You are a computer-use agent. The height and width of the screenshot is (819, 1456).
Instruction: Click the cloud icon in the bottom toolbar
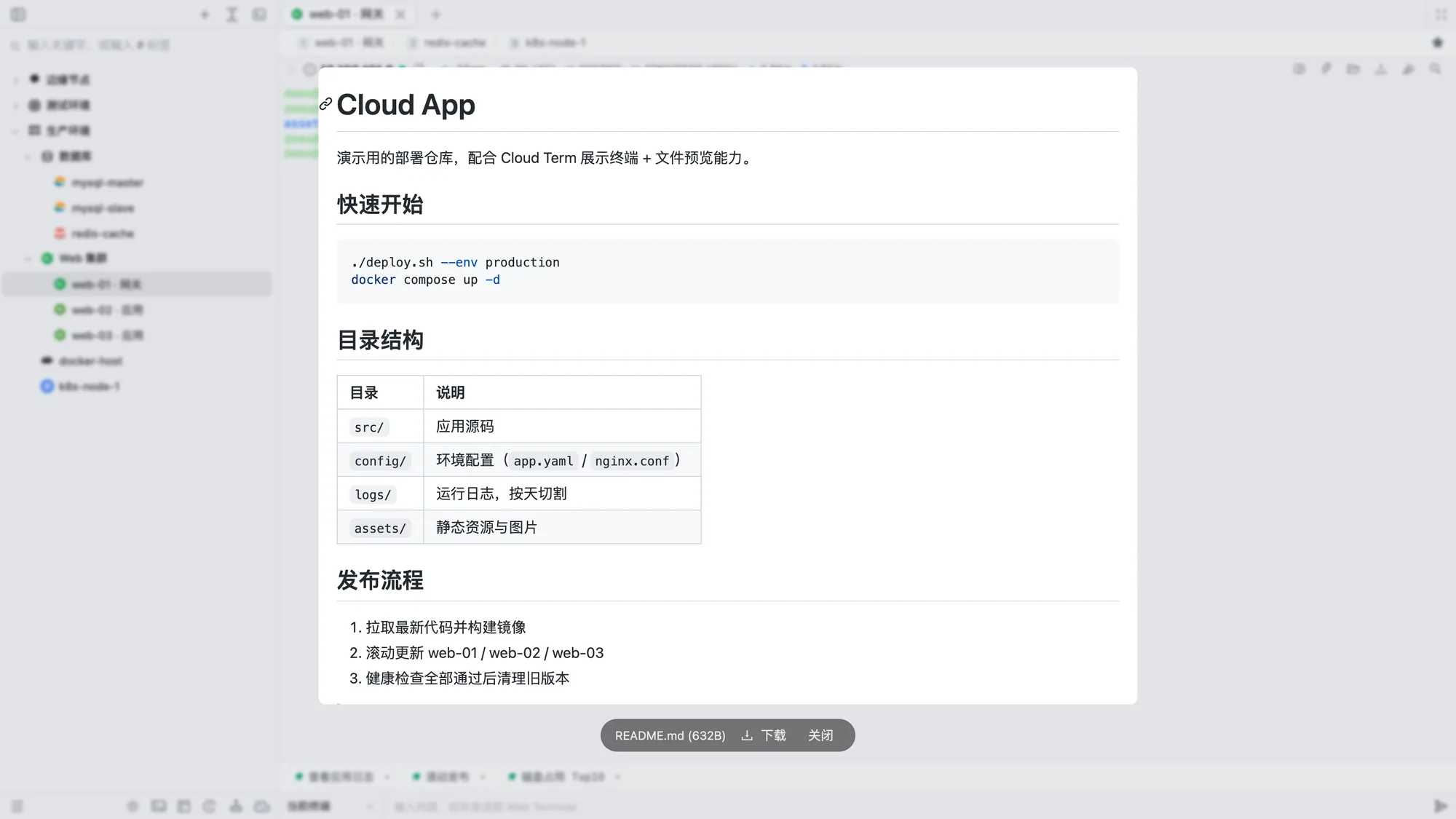(262, 806)
